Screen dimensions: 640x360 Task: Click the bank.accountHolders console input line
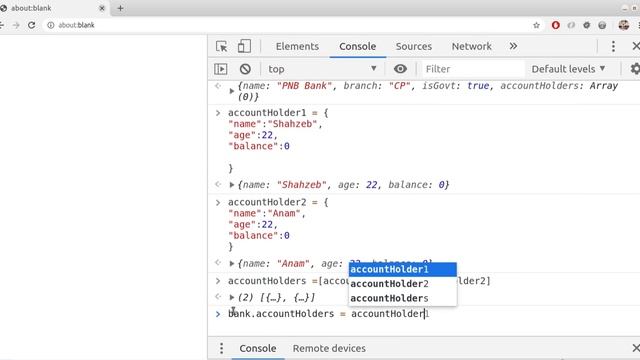(x=329, y=314)
